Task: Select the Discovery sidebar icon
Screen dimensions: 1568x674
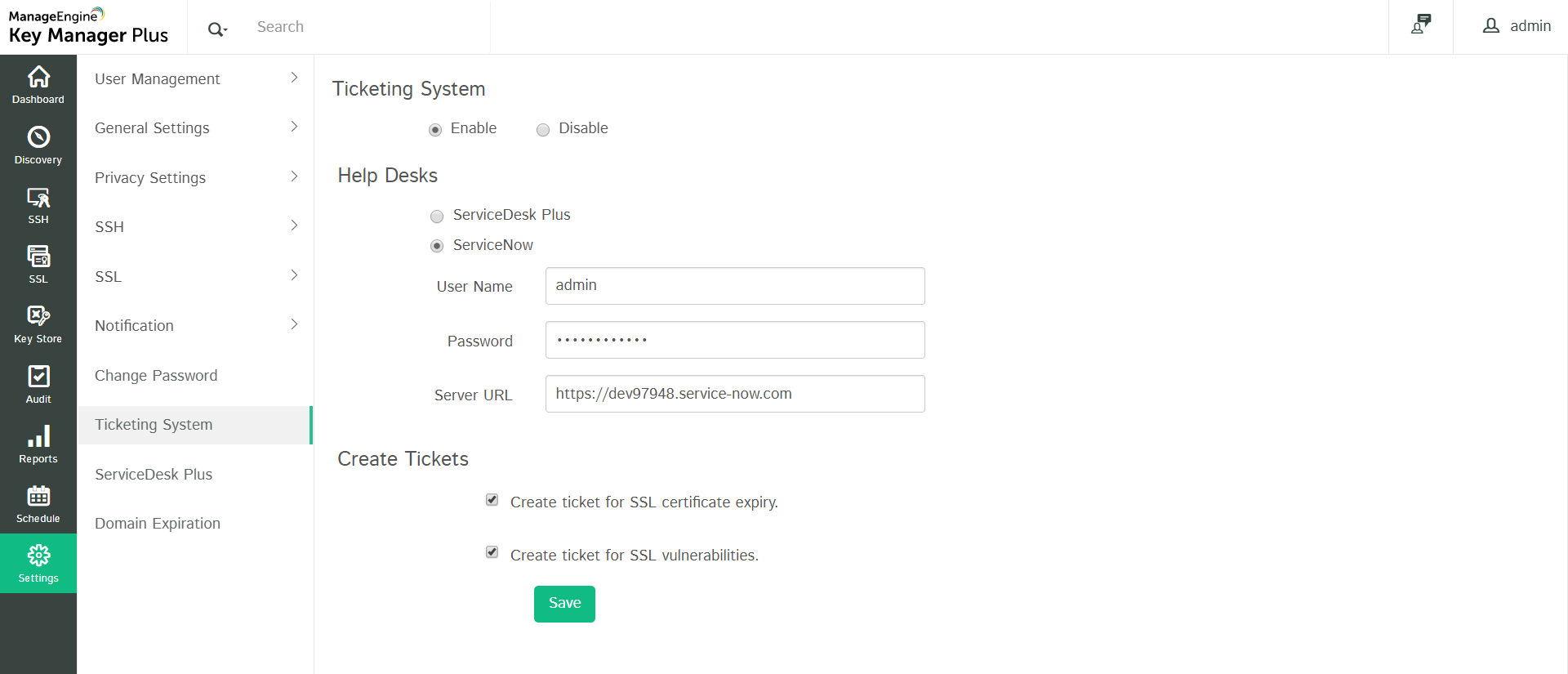Action: [38, 145]
